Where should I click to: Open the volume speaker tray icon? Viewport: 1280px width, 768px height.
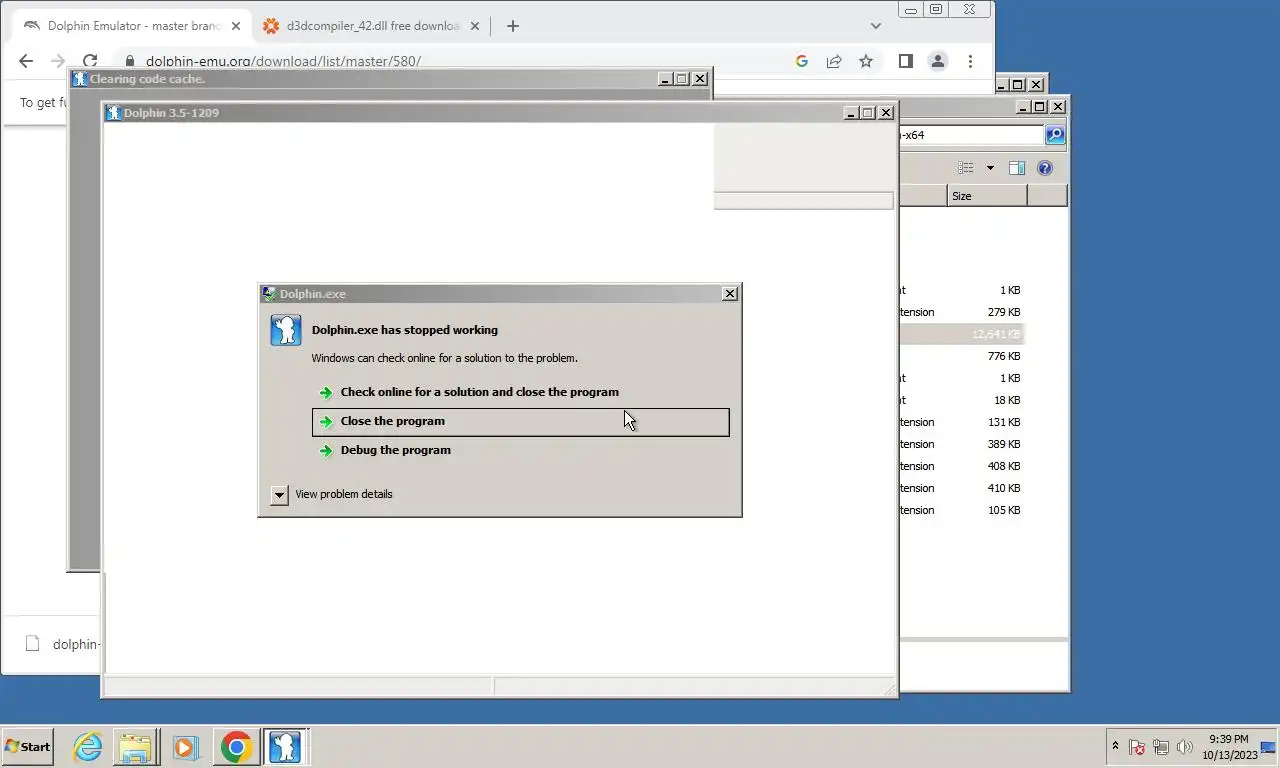1185,747
